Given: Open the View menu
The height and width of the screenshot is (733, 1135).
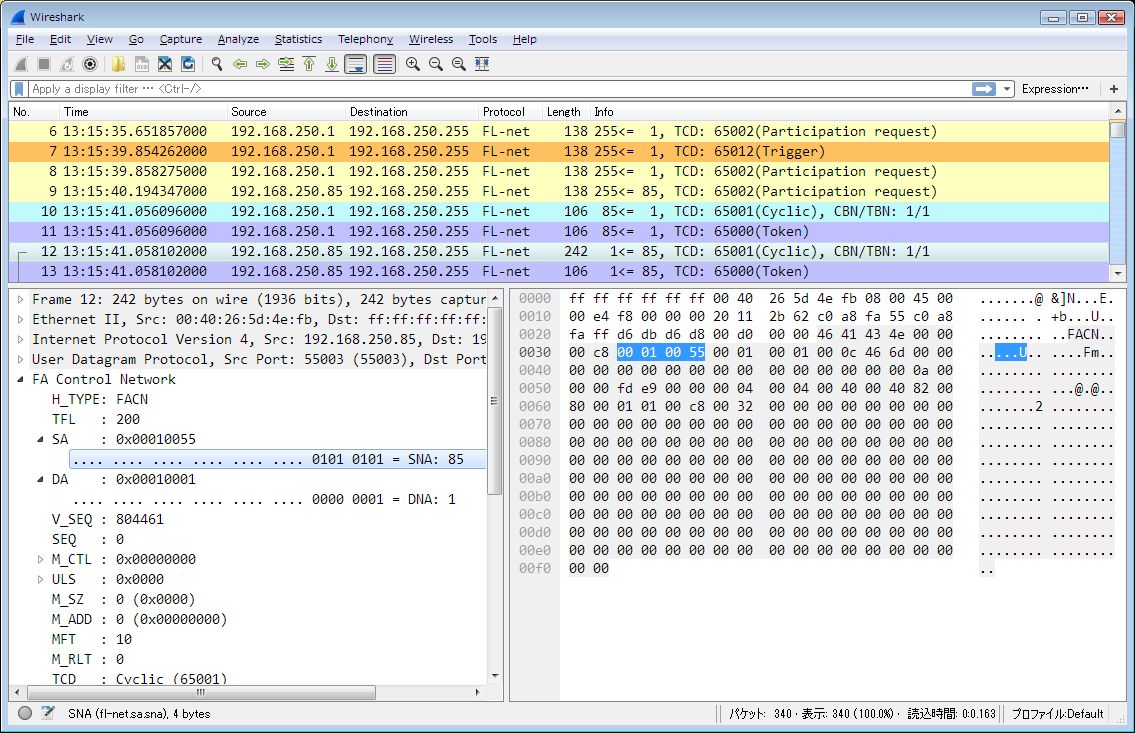Looking at the screenshot, I should (x=100, y=39).
